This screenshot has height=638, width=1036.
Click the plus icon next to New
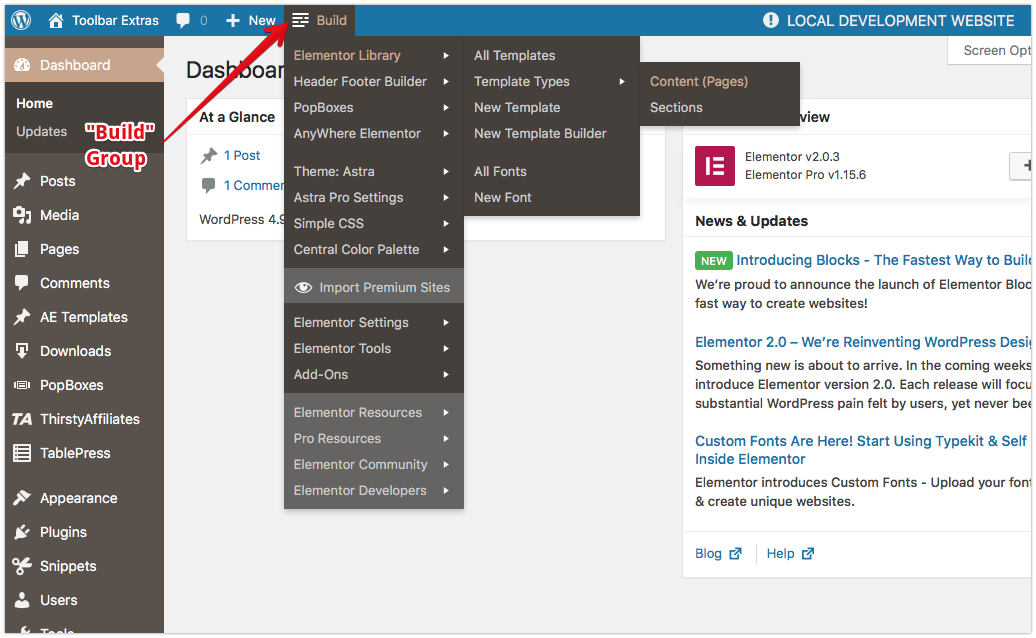pyautogui.click(x=233, y=20)
